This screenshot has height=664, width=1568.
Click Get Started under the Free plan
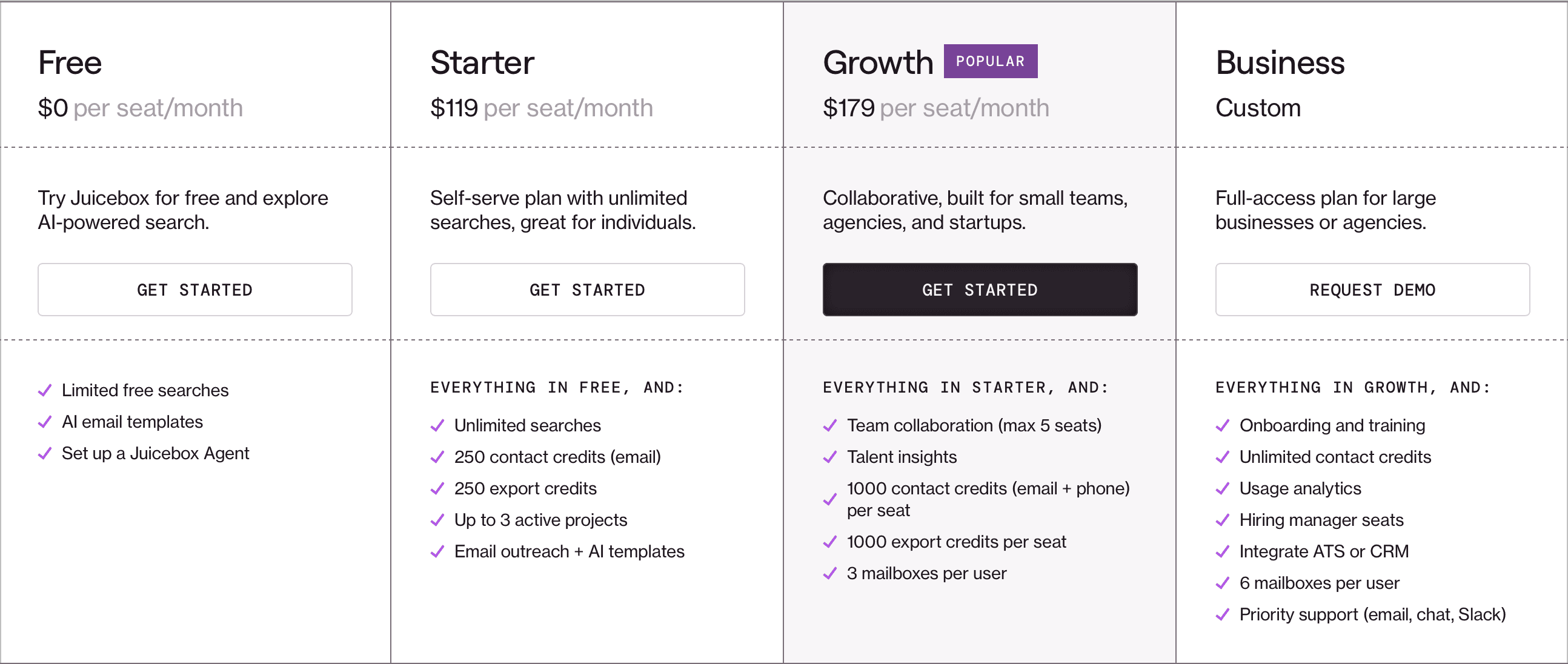[194, 290]
